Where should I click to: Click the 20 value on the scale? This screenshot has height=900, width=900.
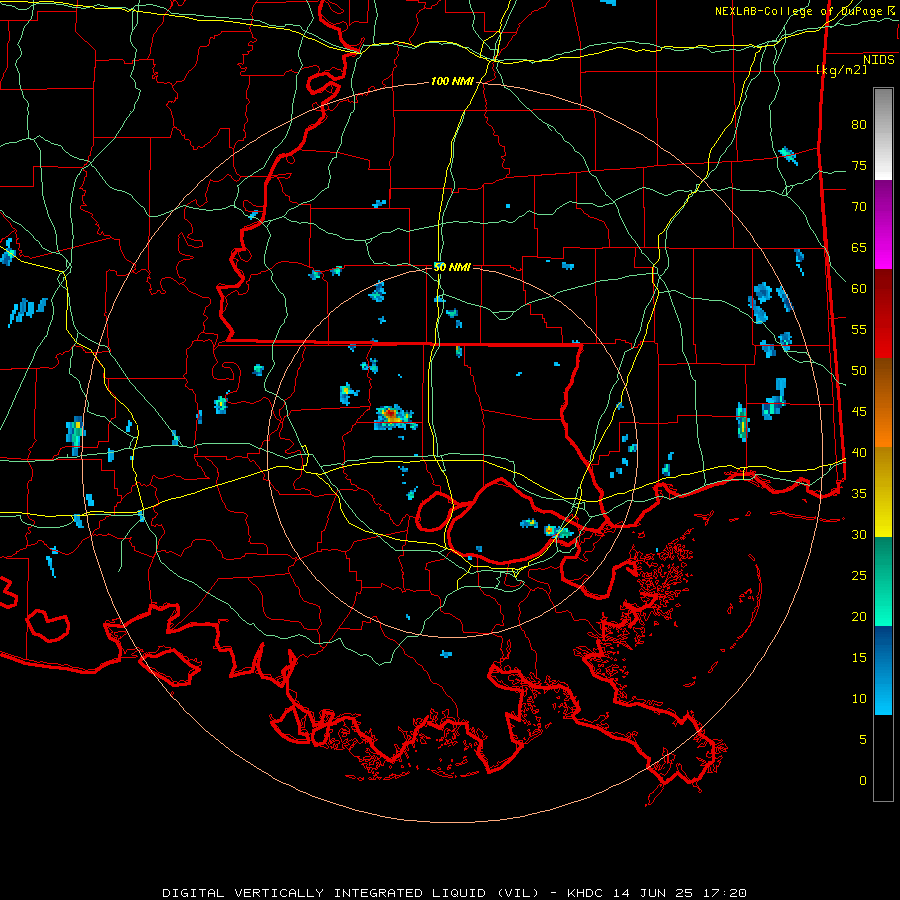[x=859, y=616]
